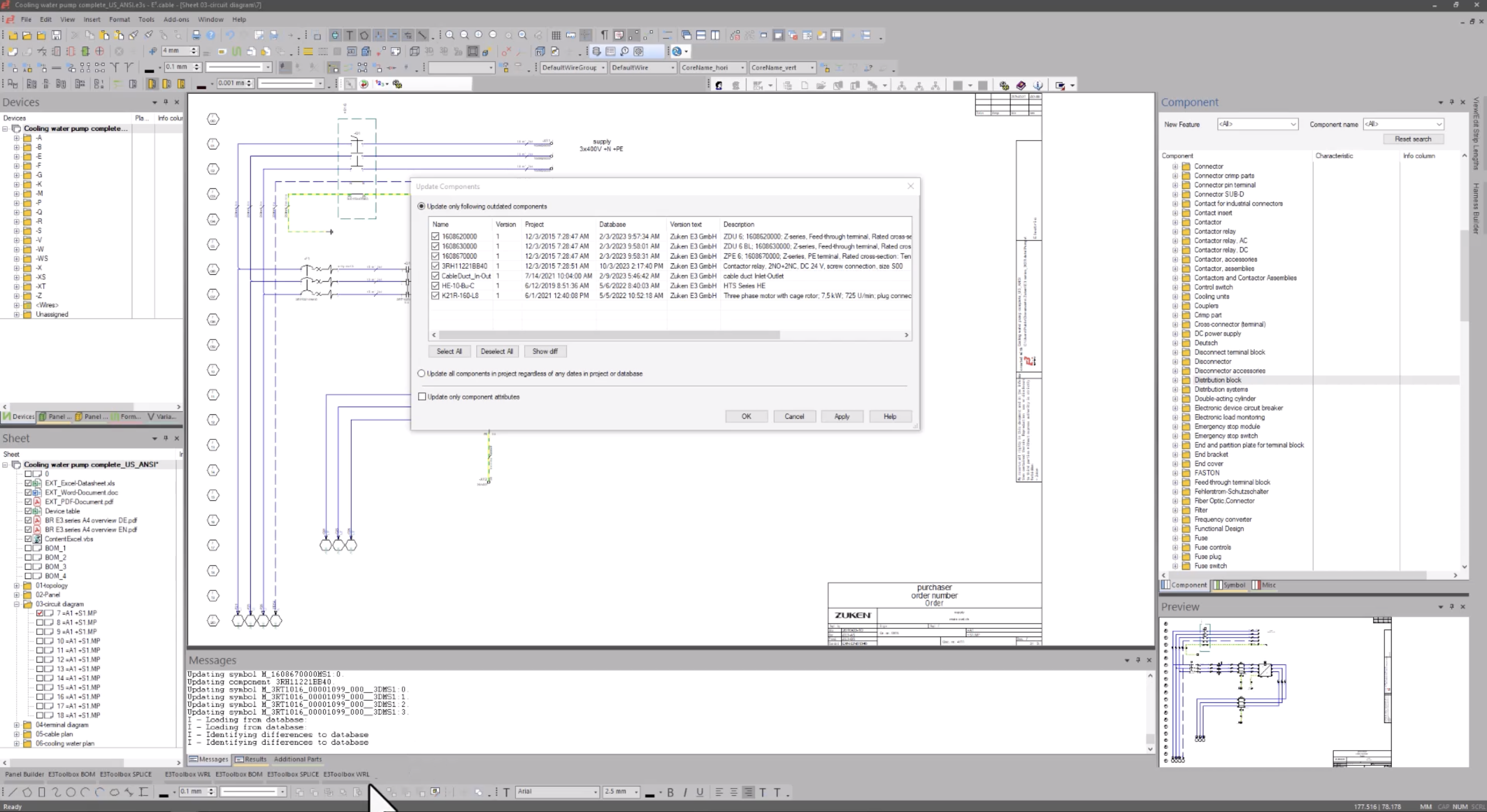Click the 3D box view icon

coord(414,51)
